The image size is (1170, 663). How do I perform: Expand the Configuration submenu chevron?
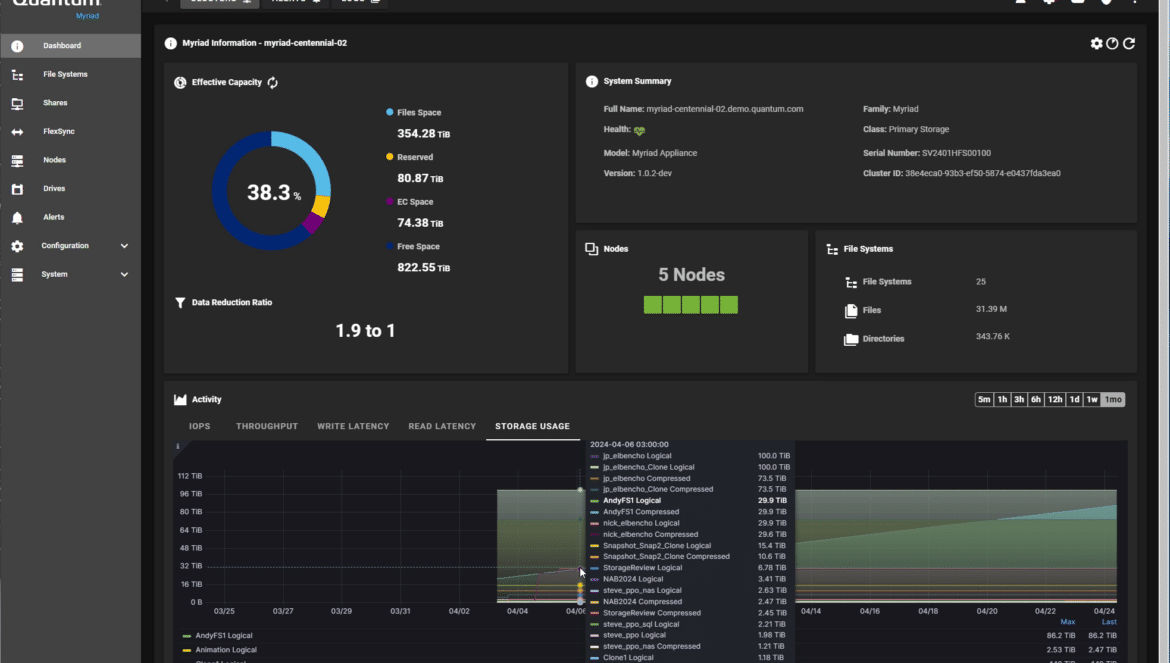[x=124, y=246]
